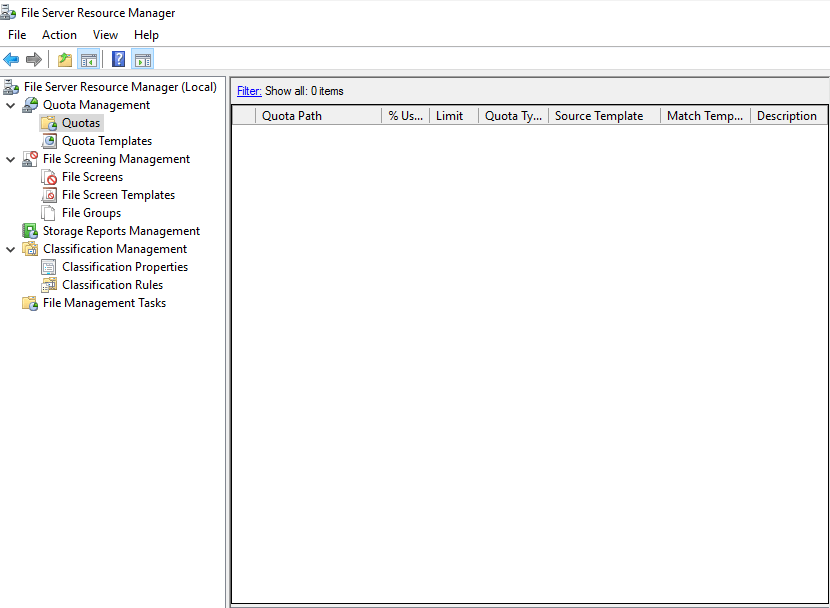Click the File Screen Templates icon
This screenshot has height=608, width=830.
click(49, 195)
